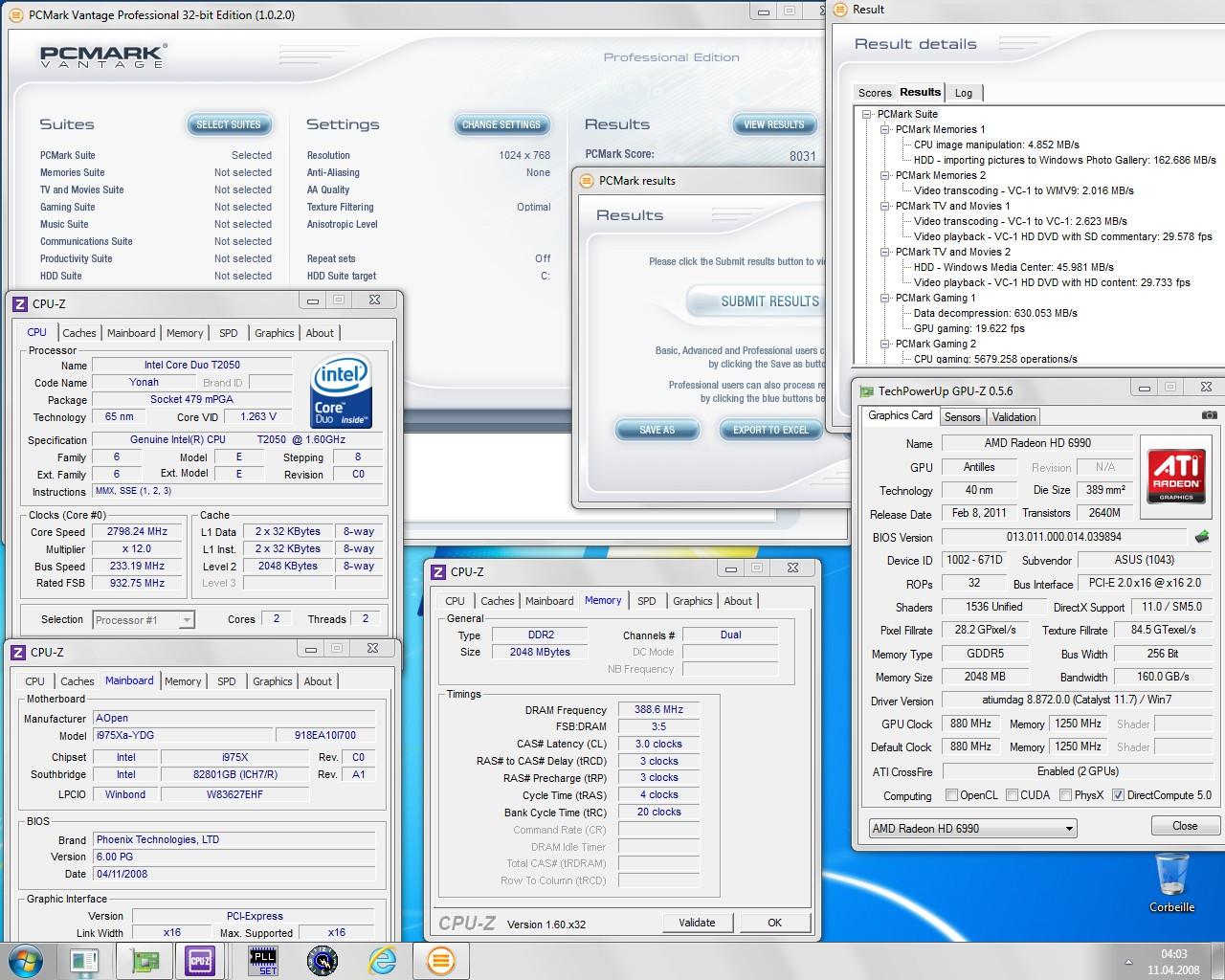Switch to PCMark via orange taskbar icon
Image resolution: width=1225 pixels, height=980 pixels.
coord(440,961)
